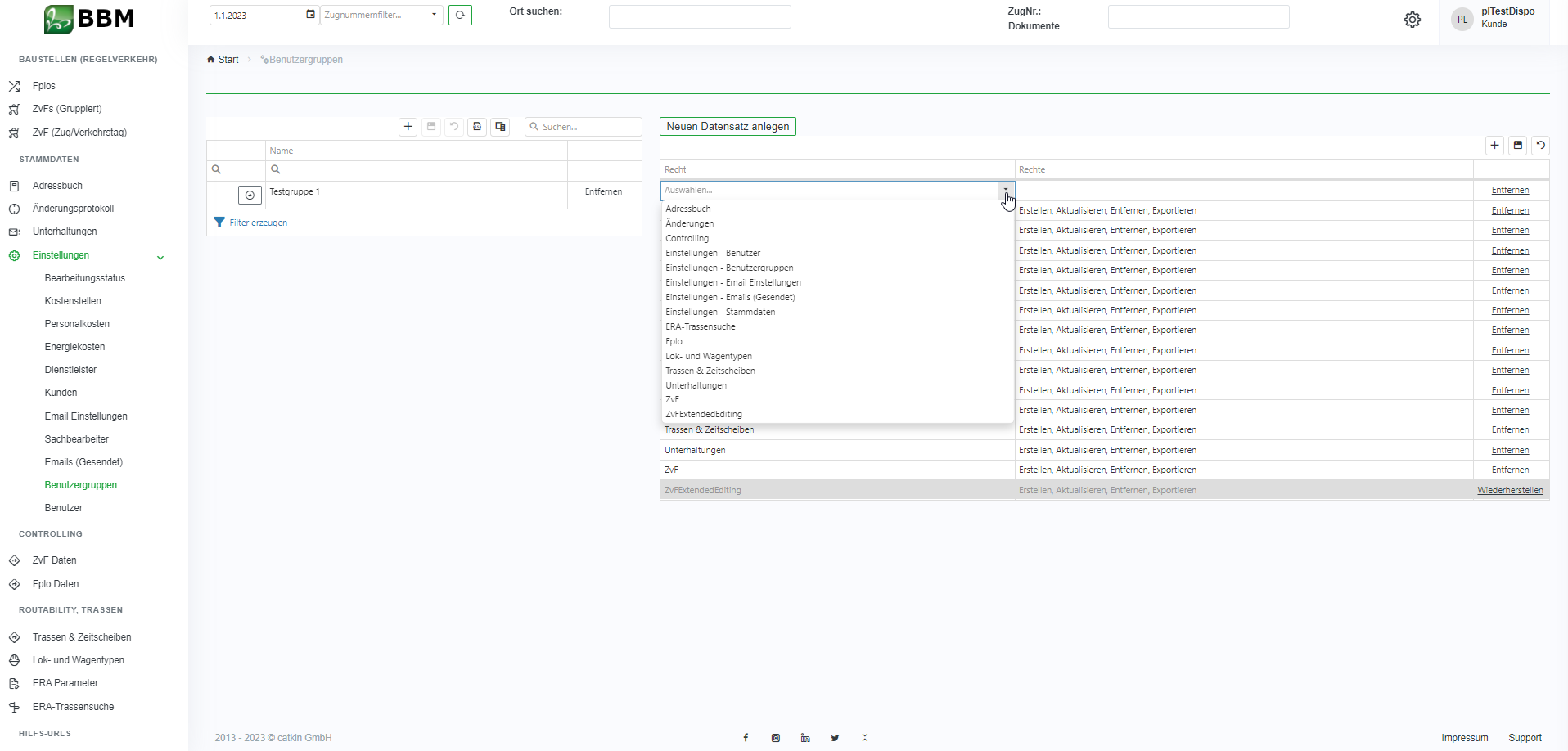Click the green refresh button beside the train filter
The height and width of the screenshot is (751, 1568).
(x=460, y=16)
